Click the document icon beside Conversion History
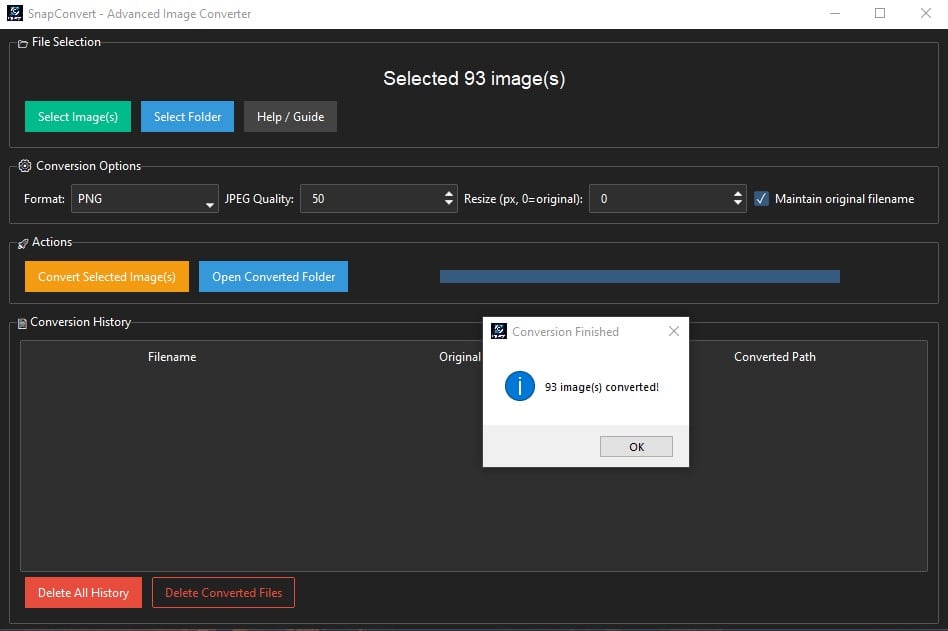The height and width of the screenshot is (631, 948). (22, 323)
